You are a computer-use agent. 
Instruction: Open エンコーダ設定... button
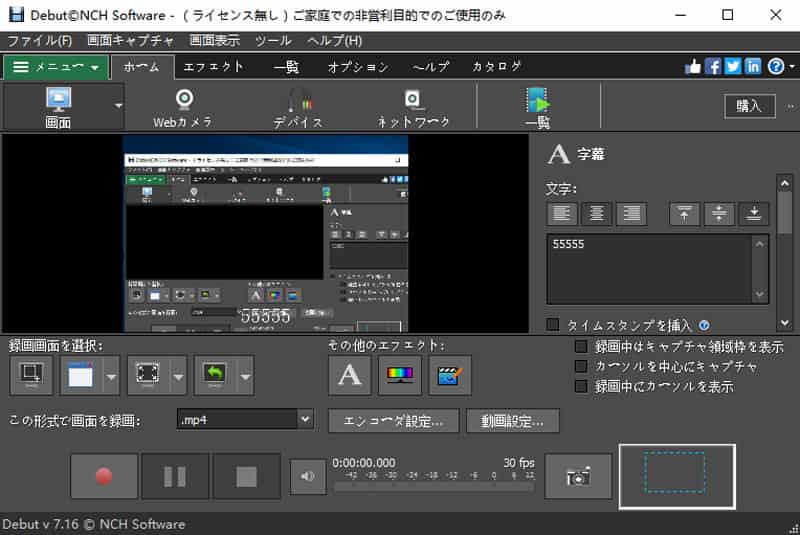coord(393,421)
